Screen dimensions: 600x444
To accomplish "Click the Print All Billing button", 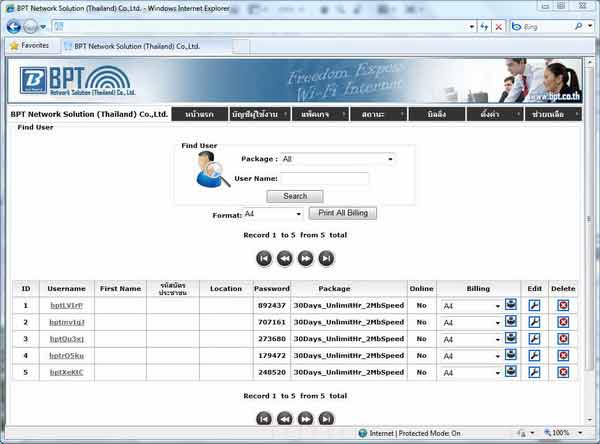I will (342, 213).
